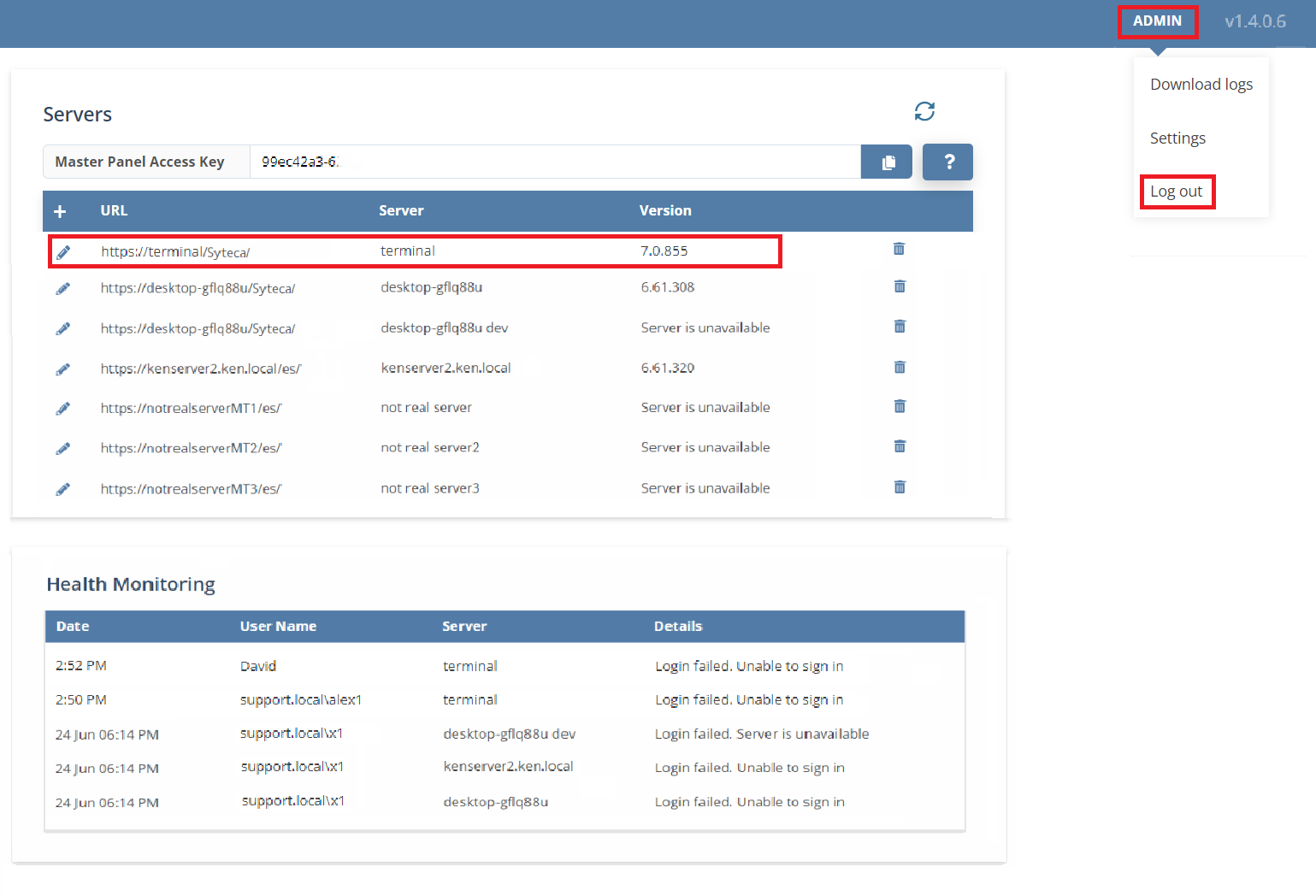Delete the terminal server with trash icon
The width and height of the screenshot is (1316, 896).
click(899, 249)
